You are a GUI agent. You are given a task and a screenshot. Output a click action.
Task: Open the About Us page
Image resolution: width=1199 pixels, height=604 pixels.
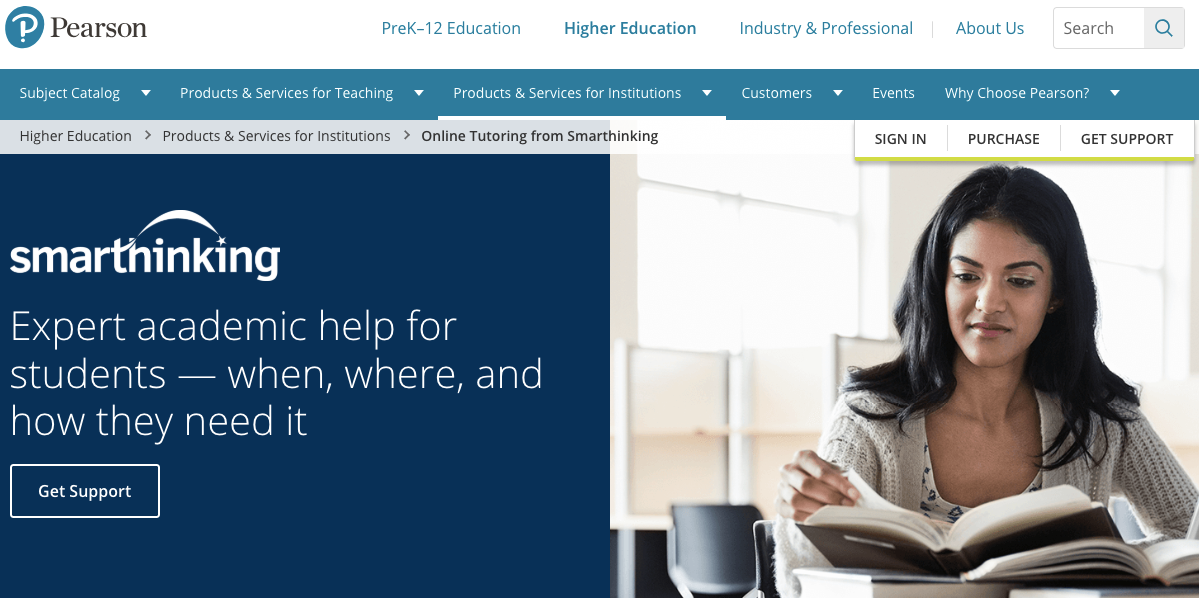click(989, 28)
